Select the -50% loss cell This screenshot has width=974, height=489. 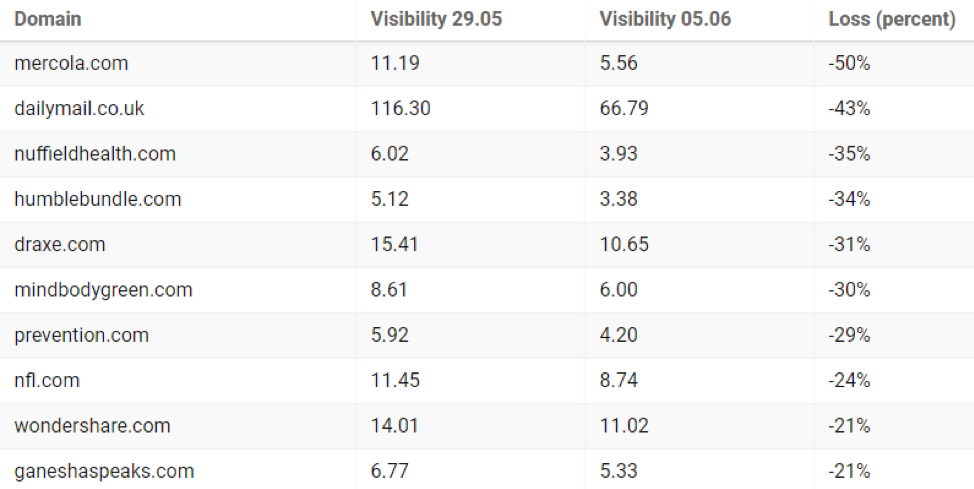[849, 63]
